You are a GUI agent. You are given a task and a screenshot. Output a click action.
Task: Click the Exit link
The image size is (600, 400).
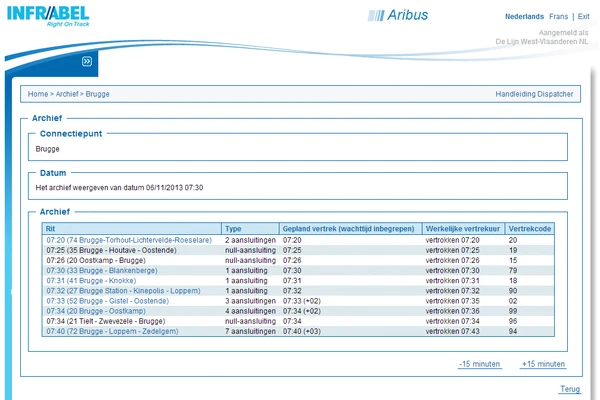pyautogui.click(x=584, y=16)
